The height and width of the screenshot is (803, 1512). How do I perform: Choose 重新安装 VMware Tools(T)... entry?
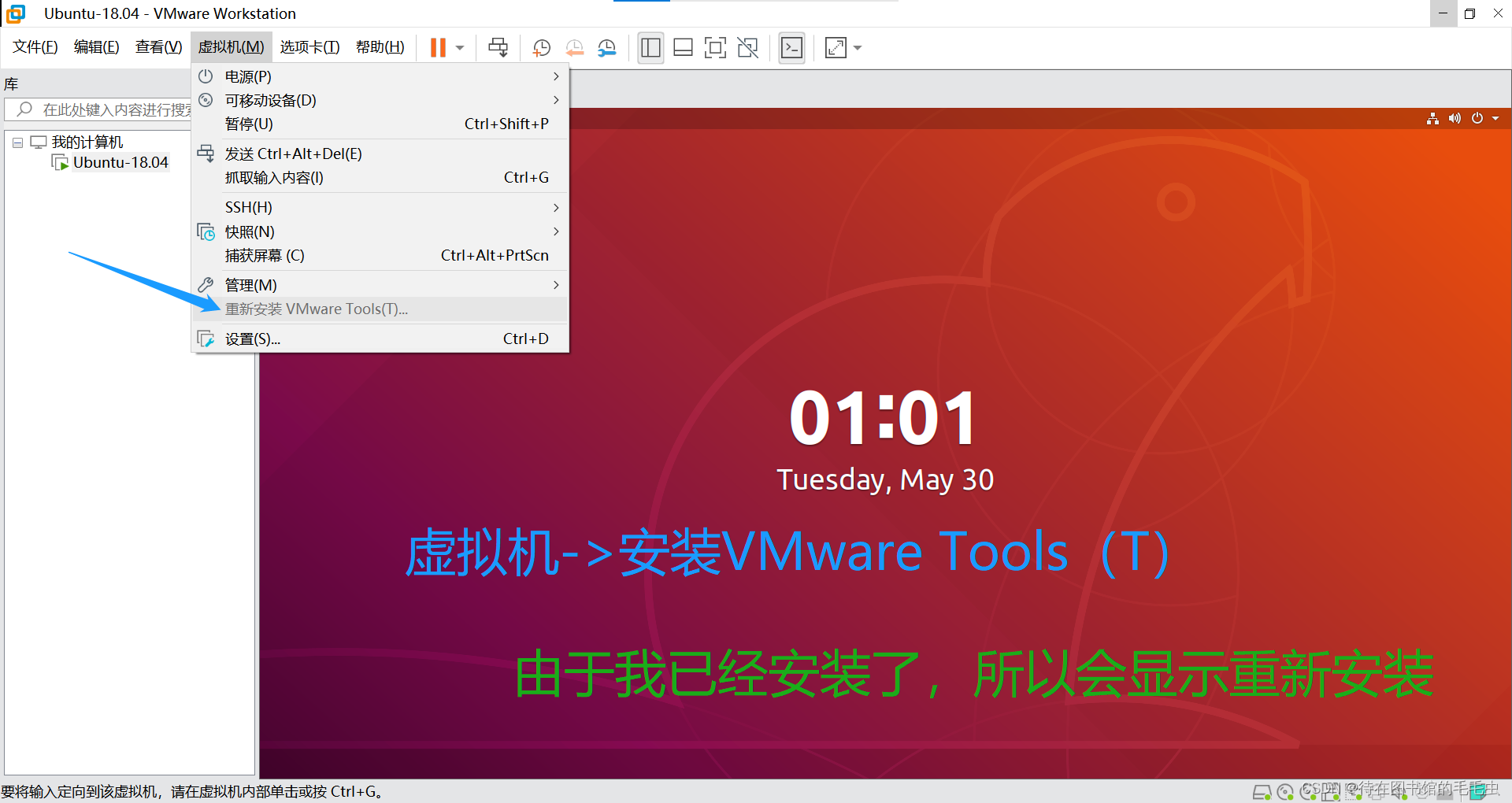tap(380, 309)
